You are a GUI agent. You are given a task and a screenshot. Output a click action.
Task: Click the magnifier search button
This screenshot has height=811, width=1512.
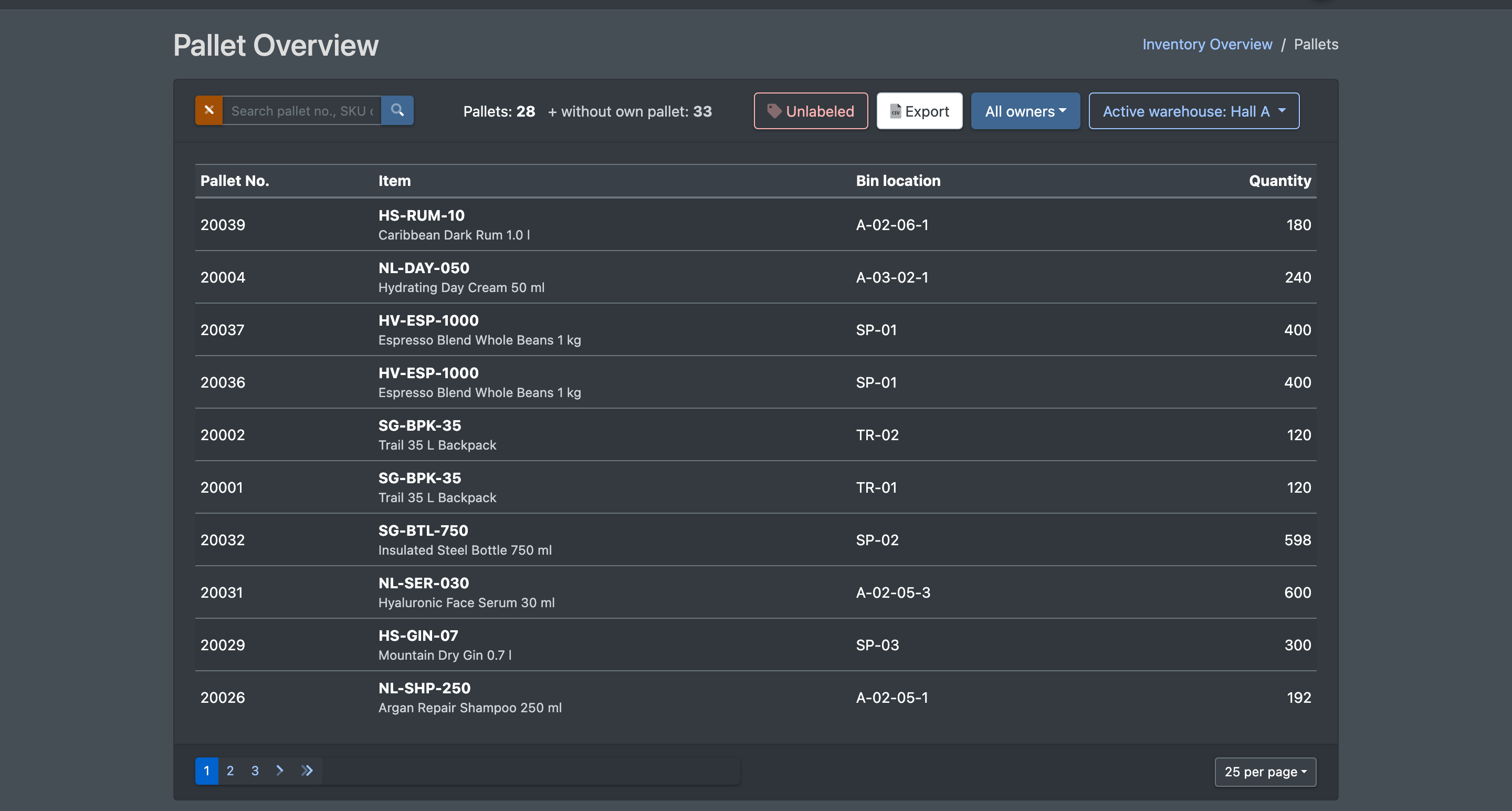[x=397, y=110]
